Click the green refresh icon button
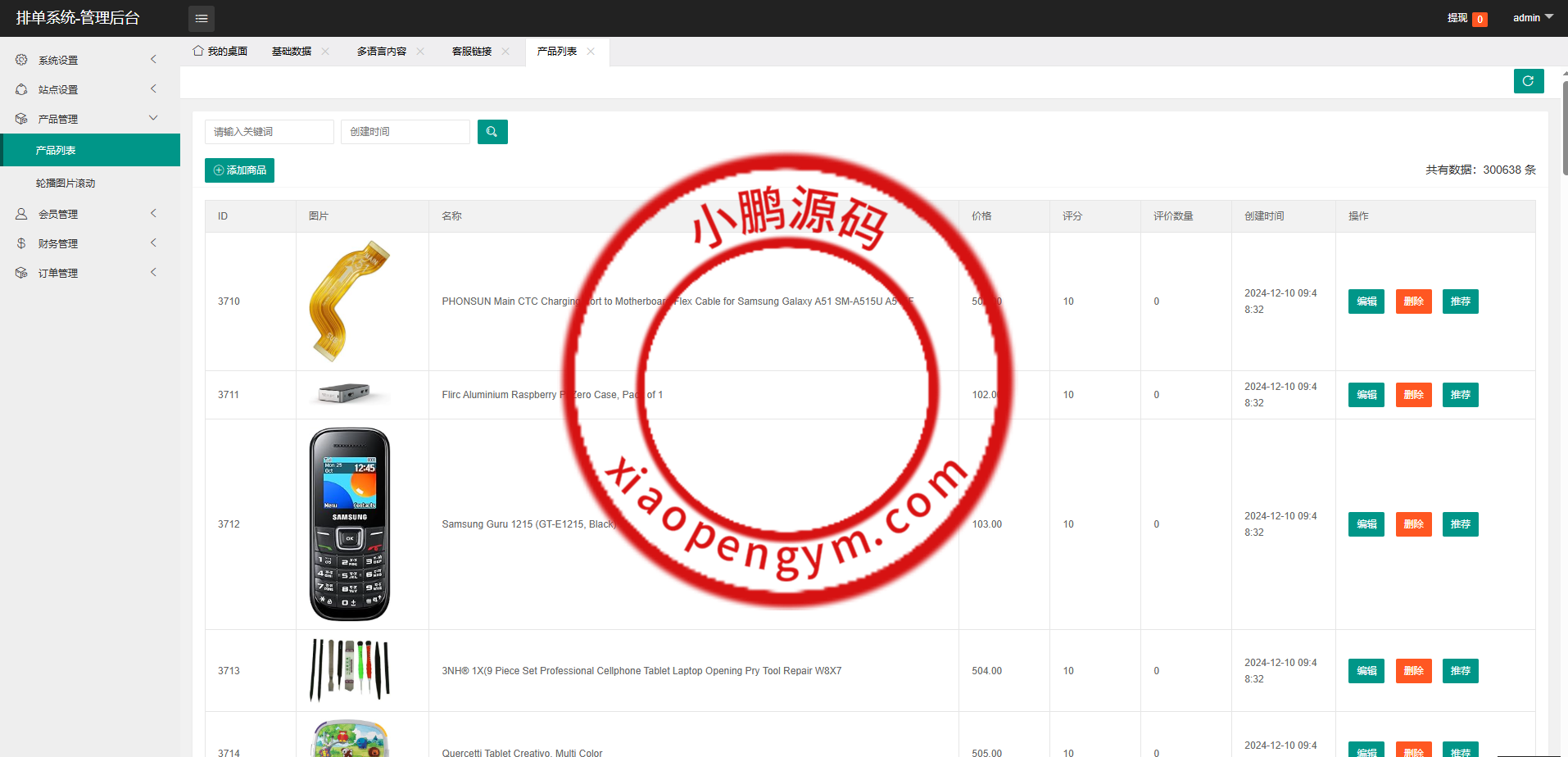This screenshot has width=1568, height=757. (1528, 81)
